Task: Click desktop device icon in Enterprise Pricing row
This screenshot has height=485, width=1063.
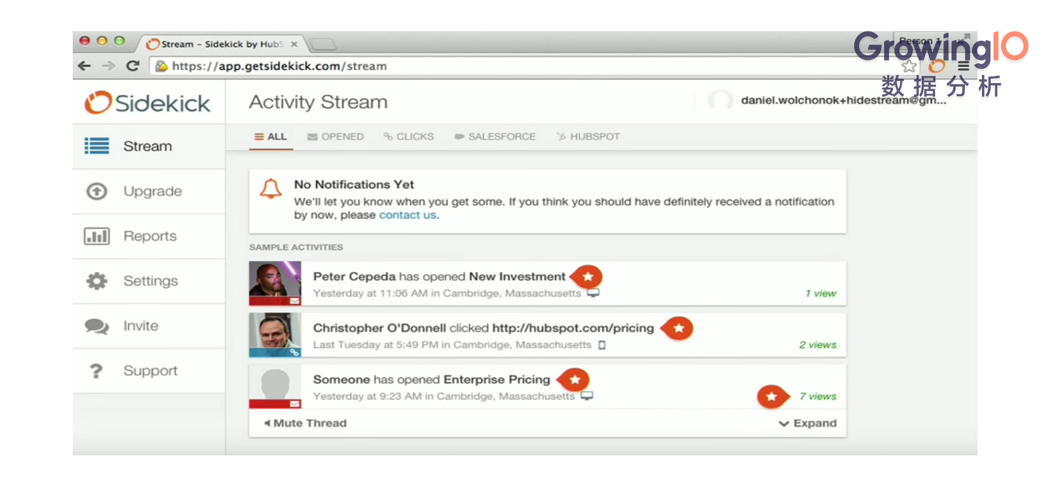Action: [587, 396]
